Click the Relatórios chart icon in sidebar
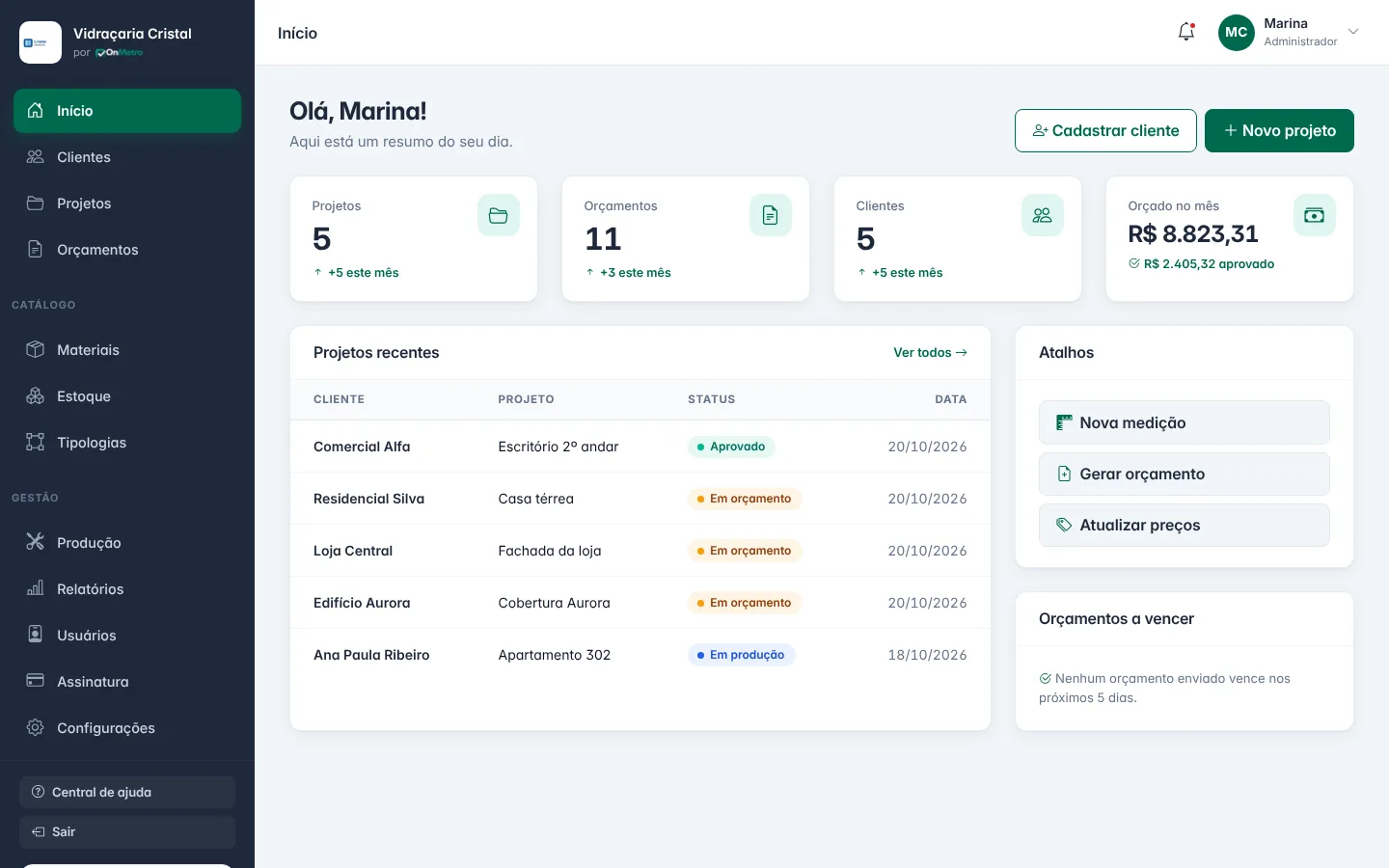 (x=36, y=589)
